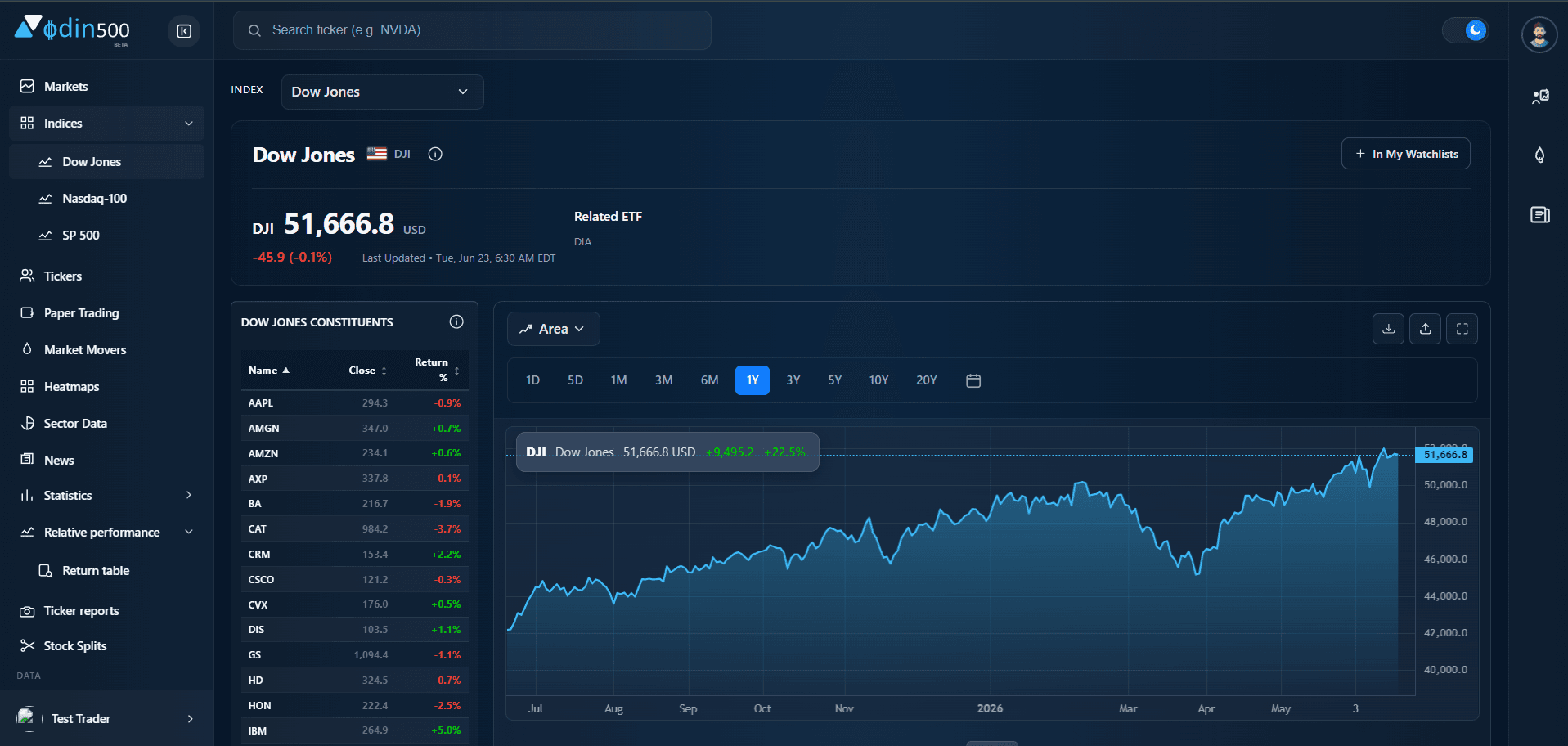Click the info icon beside DJI

point(435,154)
